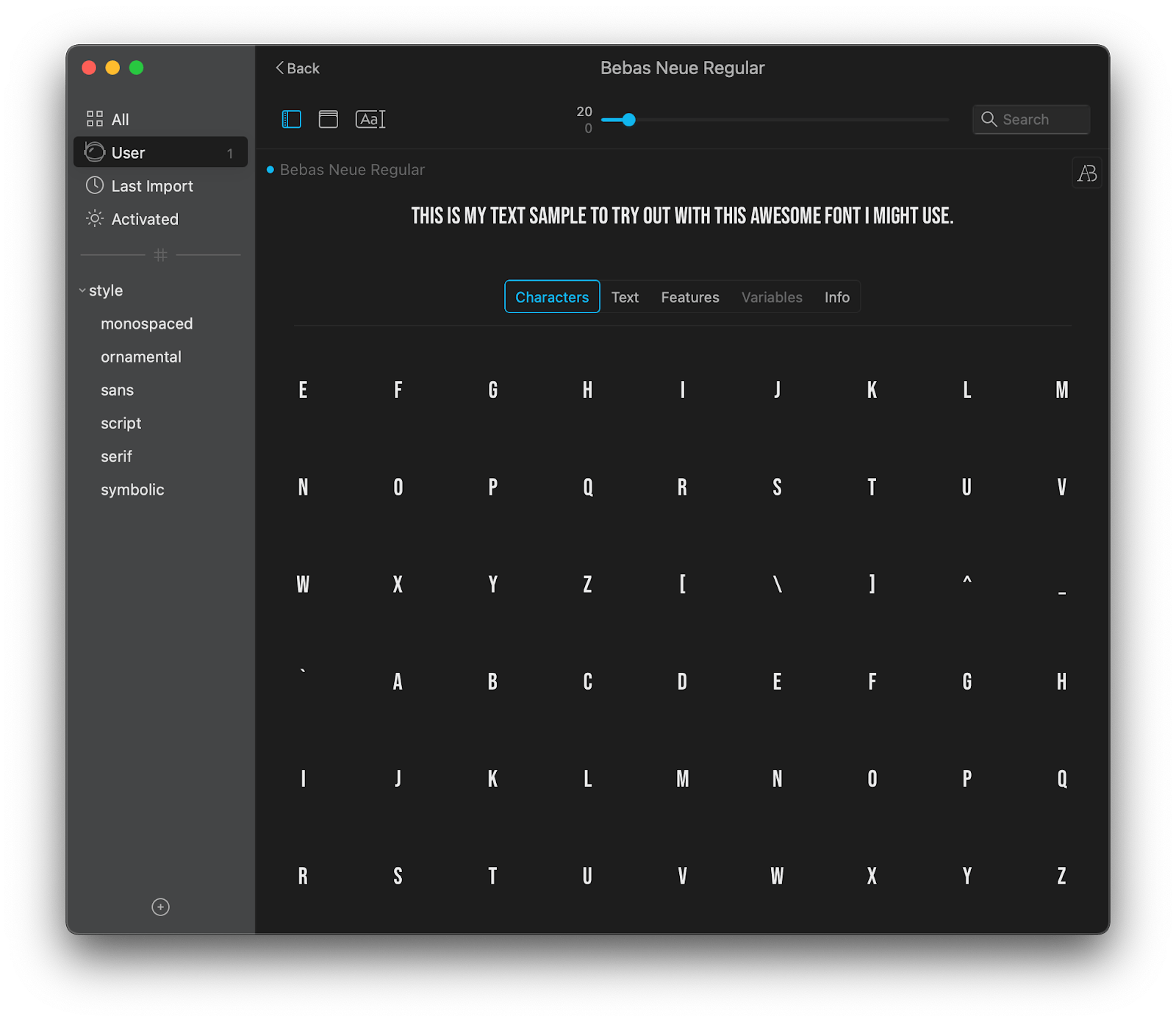Click the Search input field

point(1031,119)
